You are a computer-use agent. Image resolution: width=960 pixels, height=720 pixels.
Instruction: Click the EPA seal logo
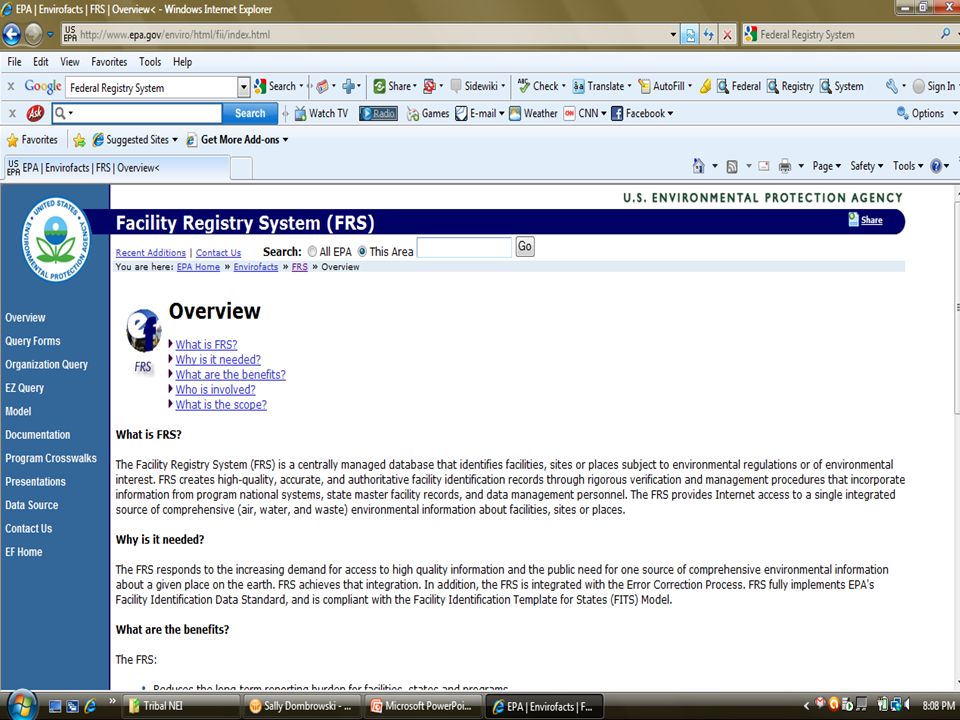tap(56, 239)
